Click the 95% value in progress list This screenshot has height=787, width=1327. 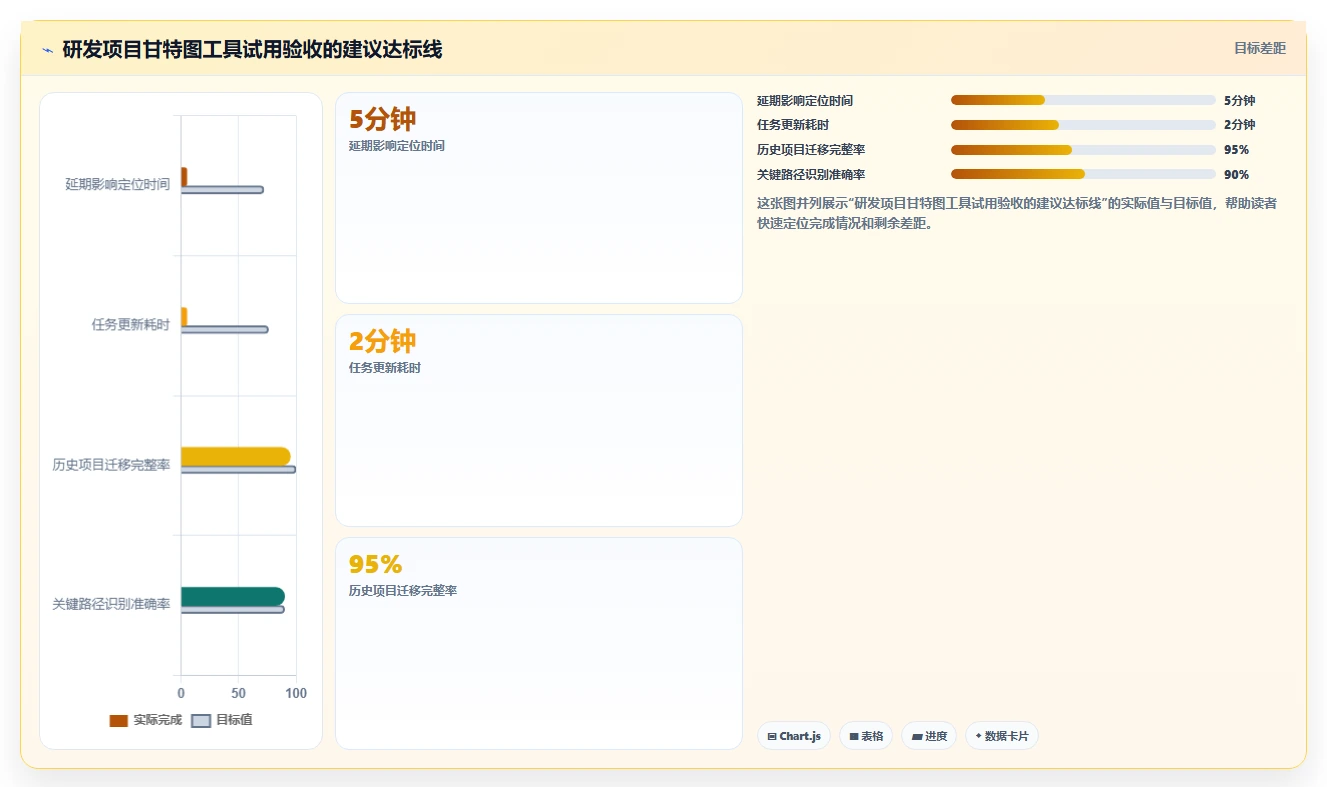(x=1236, y=150)
